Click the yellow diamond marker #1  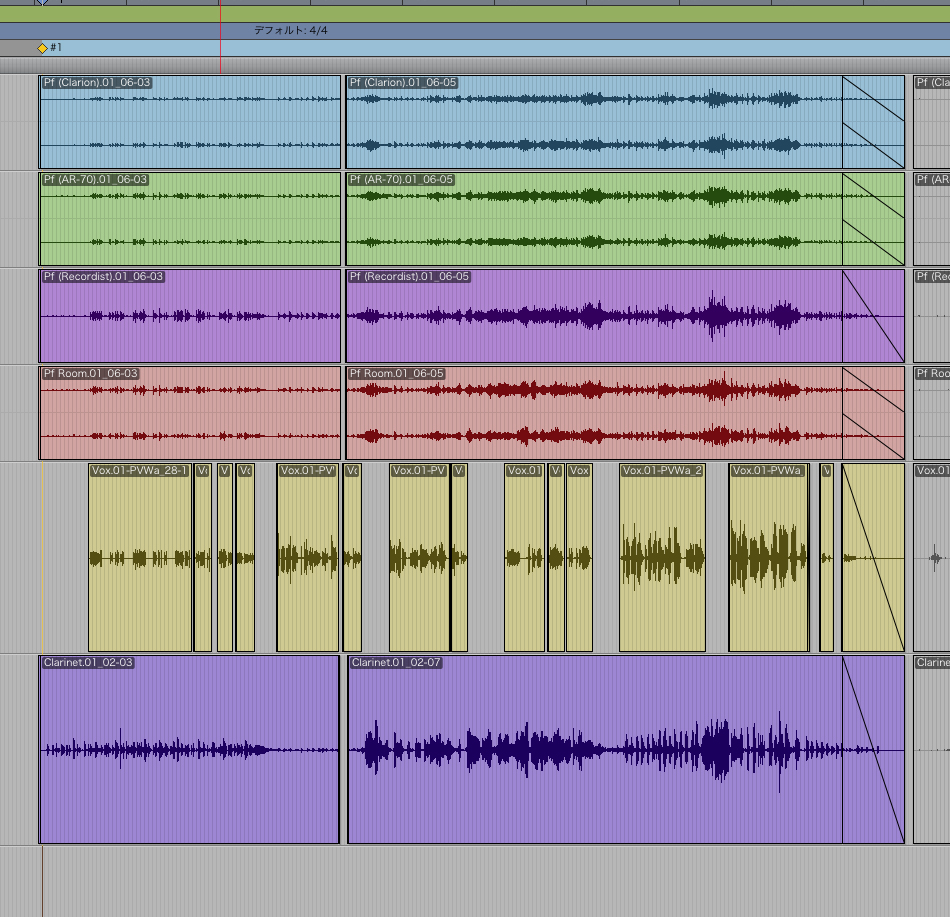point(42,48)
